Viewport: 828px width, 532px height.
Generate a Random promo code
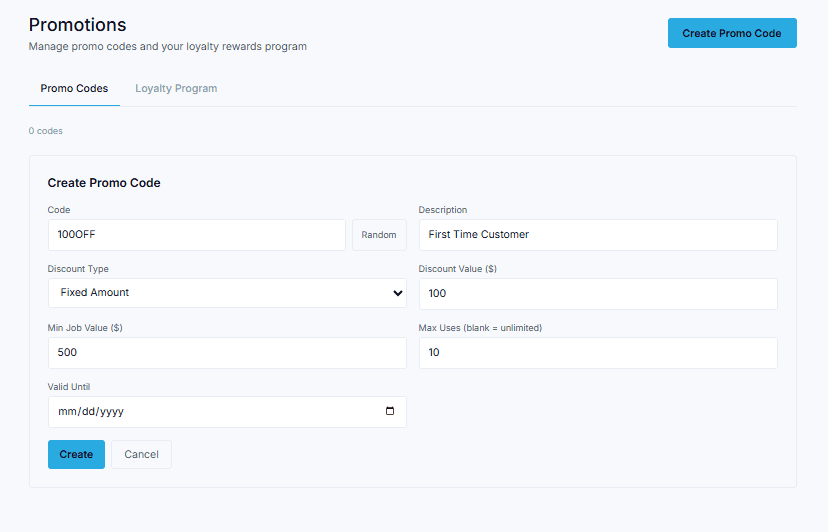pyautogui.click(x=379, y=235)
